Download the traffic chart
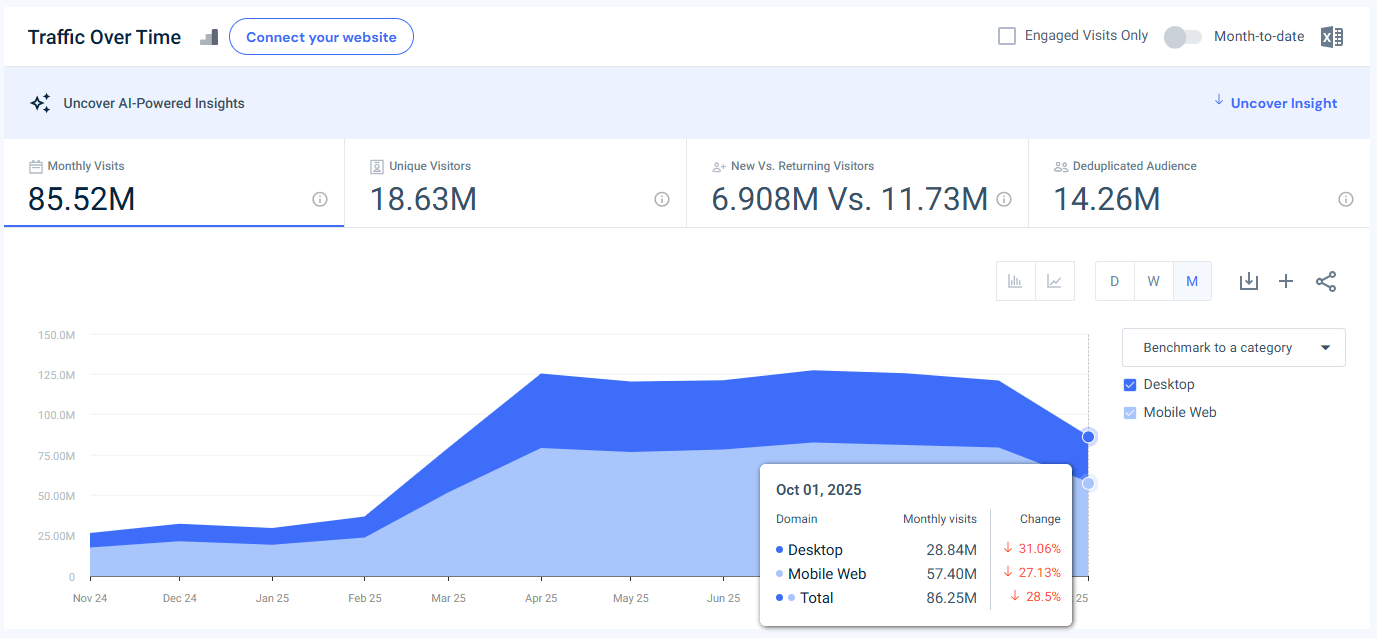1377x638 pixels. (1248, 281)
